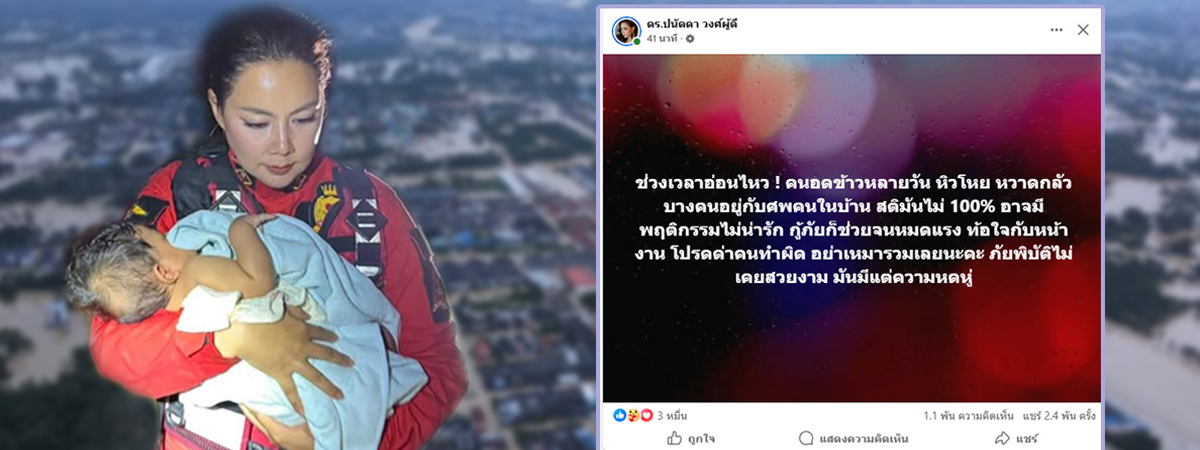Click the thumbs-up icon beside ถูกใจ
The height and width of the screenshot is (450, 1200).
pyautogui.click(x=675, y=438)
